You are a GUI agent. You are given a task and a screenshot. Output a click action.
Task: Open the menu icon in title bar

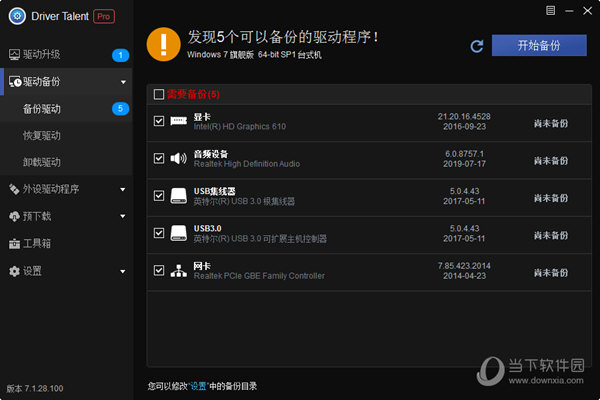click(550, 12)
